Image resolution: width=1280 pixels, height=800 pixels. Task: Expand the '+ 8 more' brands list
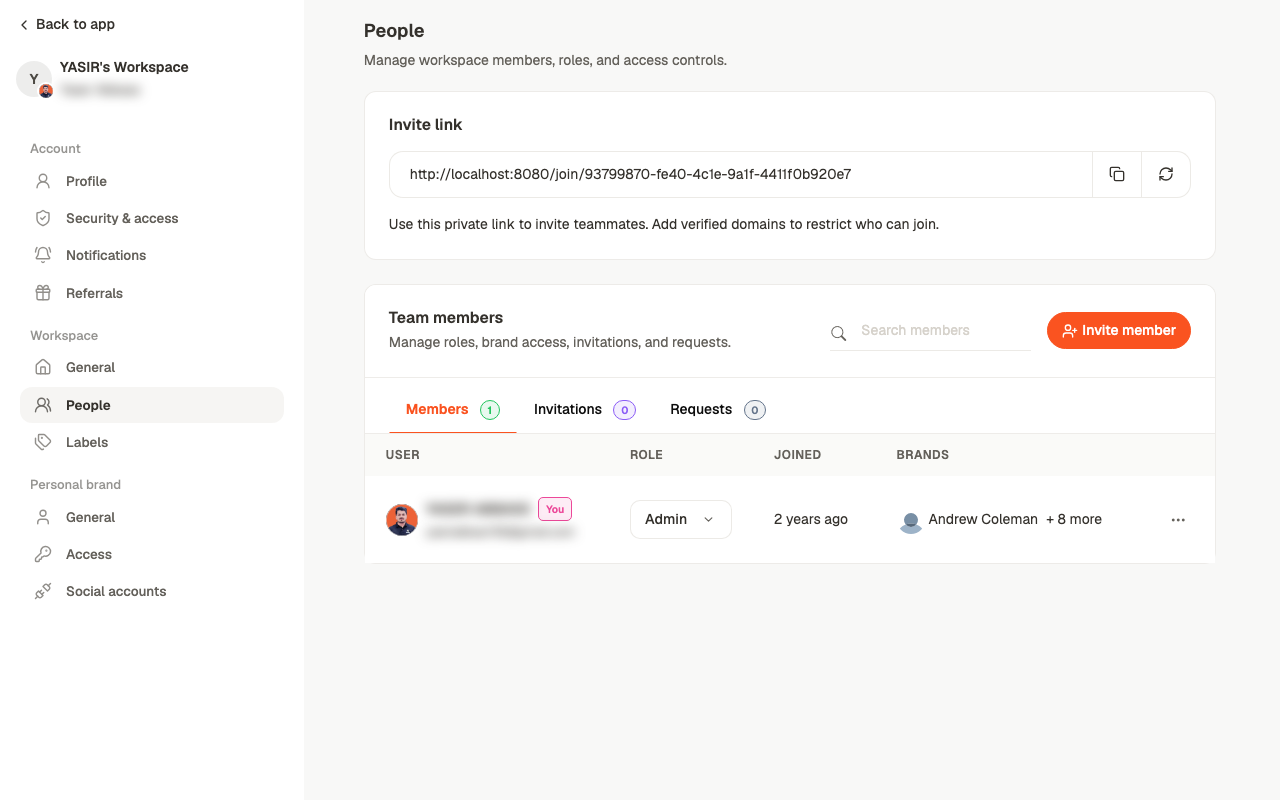(x=1074, y=519)
